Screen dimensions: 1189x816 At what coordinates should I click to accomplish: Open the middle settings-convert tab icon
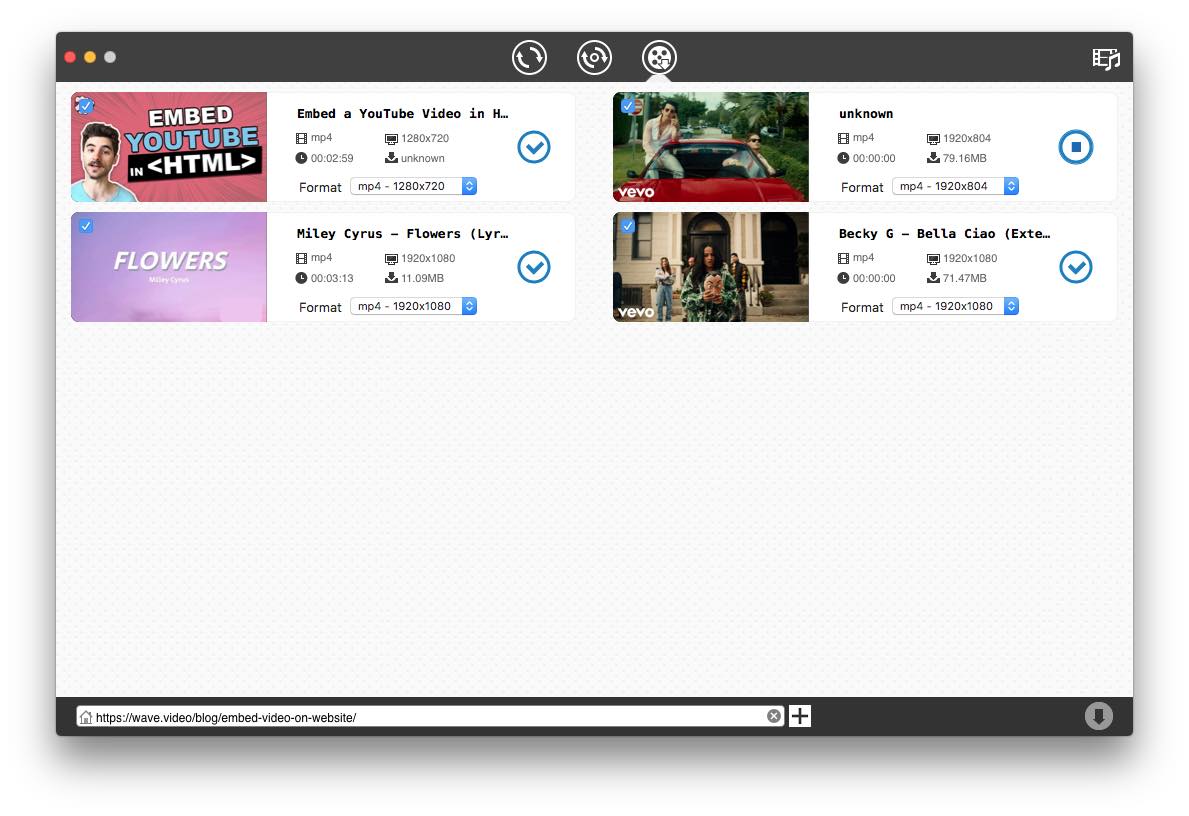pos(594,58)
